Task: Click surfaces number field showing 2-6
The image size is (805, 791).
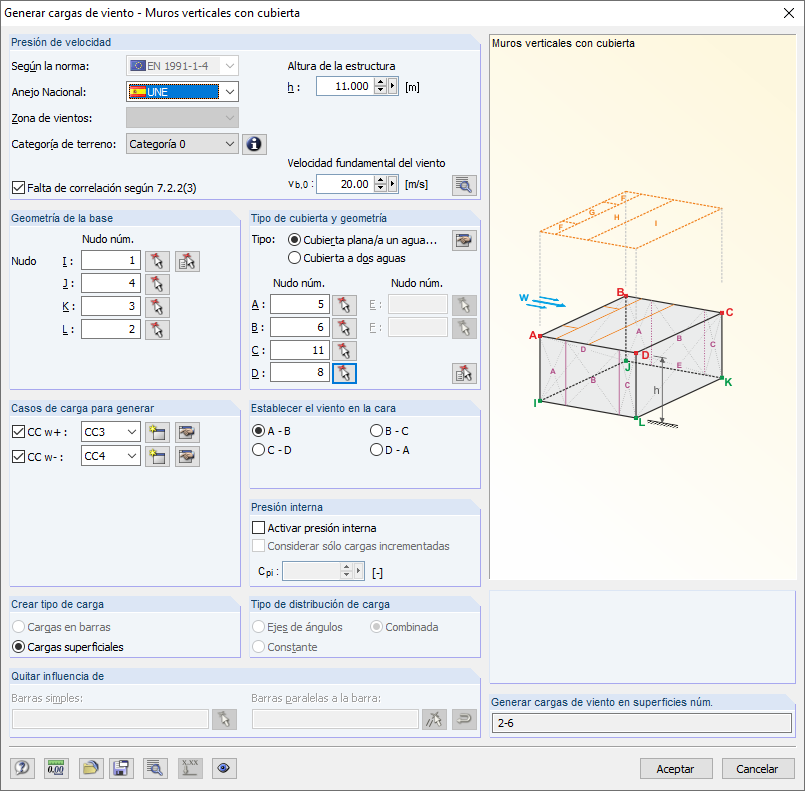Action: [x=642, y=723]
